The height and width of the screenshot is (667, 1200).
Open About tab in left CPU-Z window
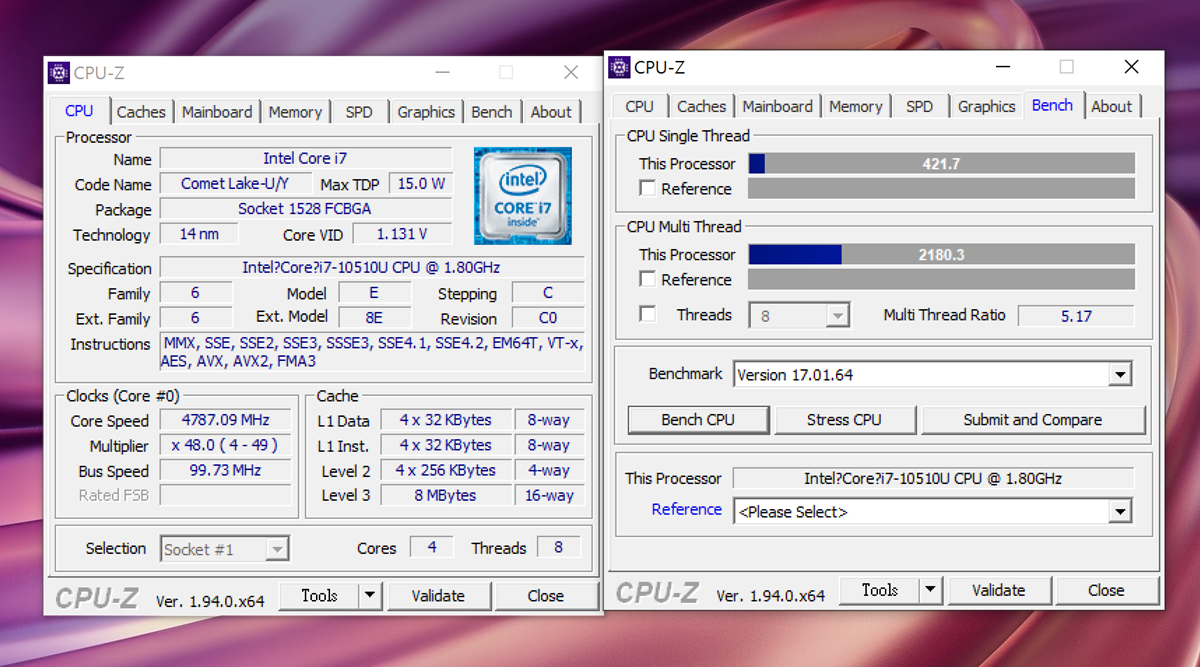[x=551, y=112]
